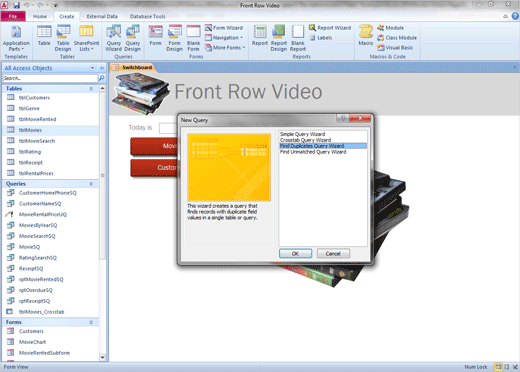
Task: Select the Labels report tool
Action: pyautogui.click(x=321, y=38)
